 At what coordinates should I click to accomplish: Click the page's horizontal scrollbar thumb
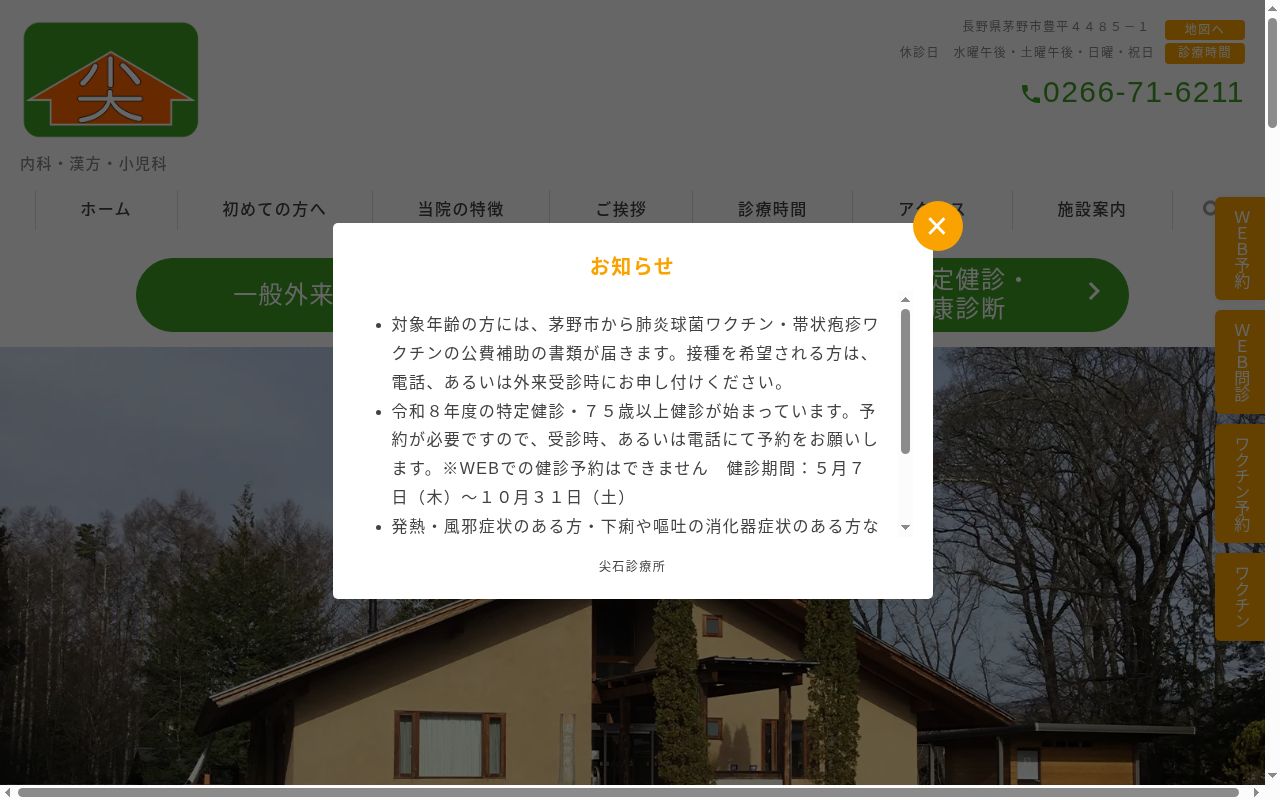point(628,793)
